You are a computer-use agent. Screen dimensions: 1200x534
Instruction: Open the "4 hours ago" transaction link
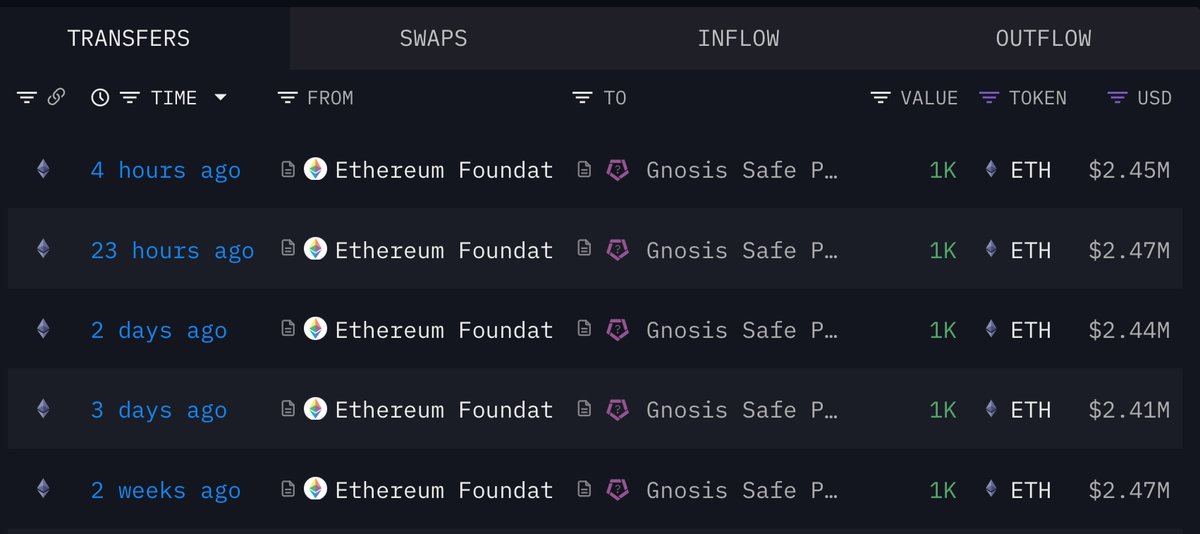coord(166,170)
